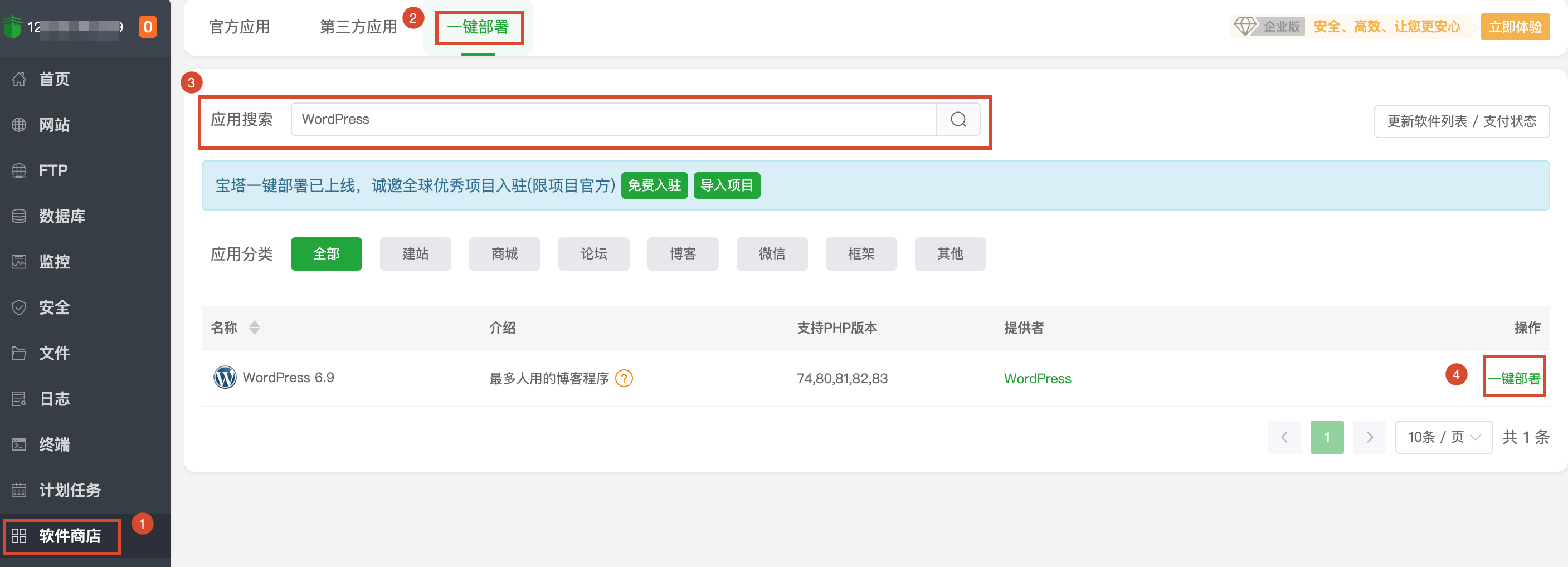Filter apps by 商城 category
Viewport: 1568px width, 567px height.
click(505, 253)
